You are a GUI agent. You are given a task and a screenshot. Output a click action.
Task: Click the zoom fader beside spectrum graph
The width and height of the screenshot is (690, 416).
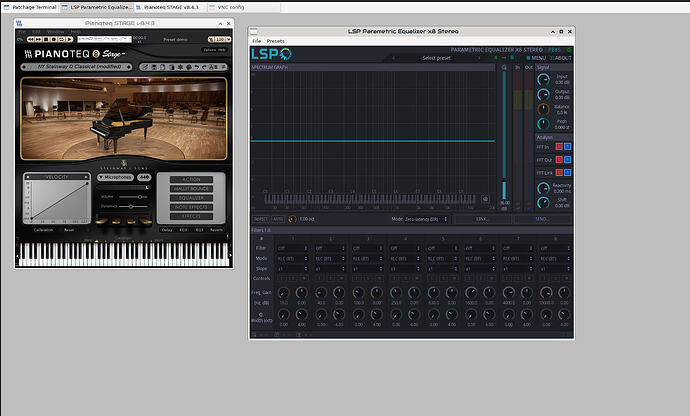pyautogui.click(x=504, y=136)
